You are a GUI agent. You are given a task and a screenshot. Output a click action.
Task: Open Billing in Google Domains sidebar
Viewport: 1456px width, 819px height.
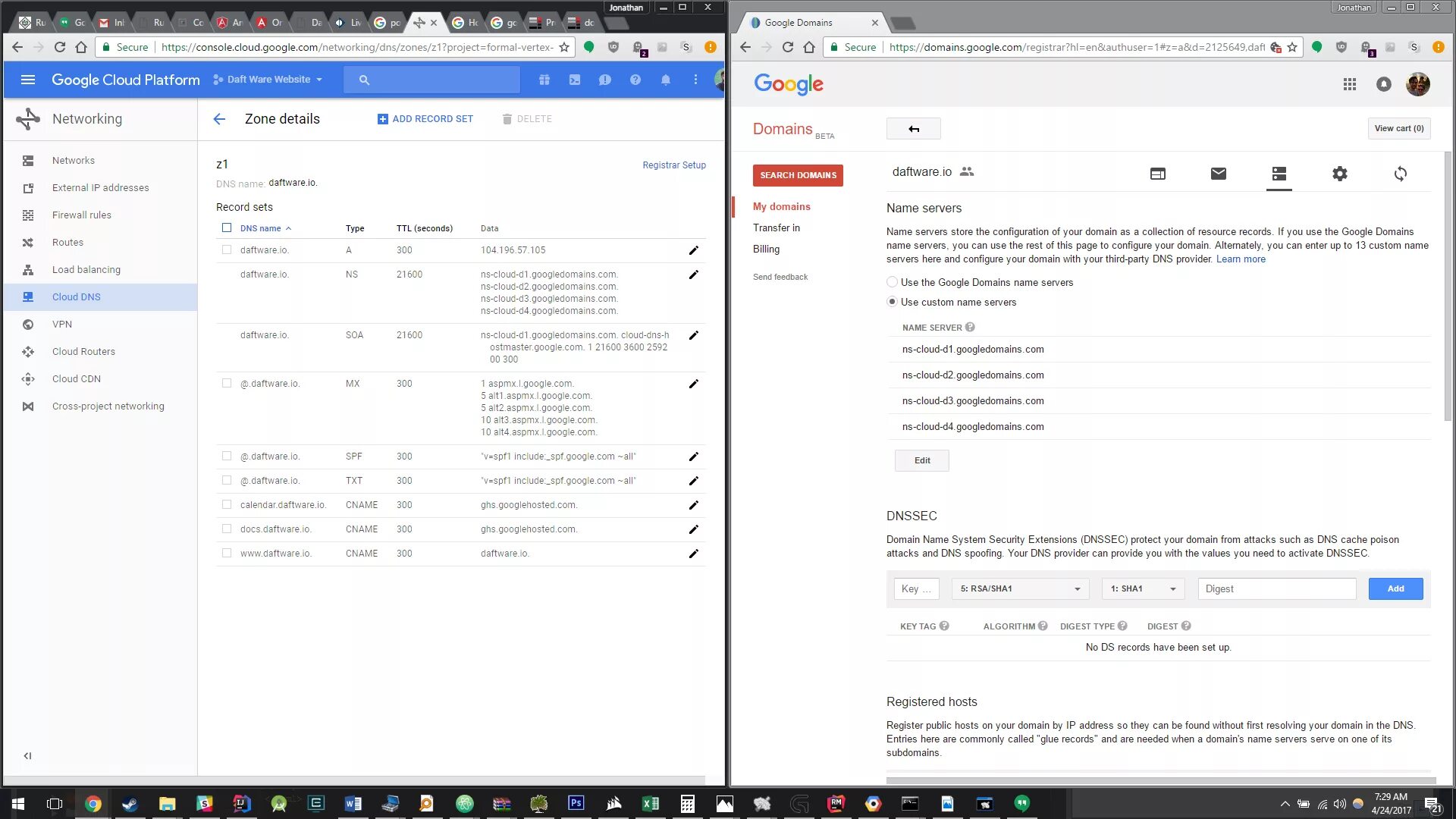(x=766, y=249)
